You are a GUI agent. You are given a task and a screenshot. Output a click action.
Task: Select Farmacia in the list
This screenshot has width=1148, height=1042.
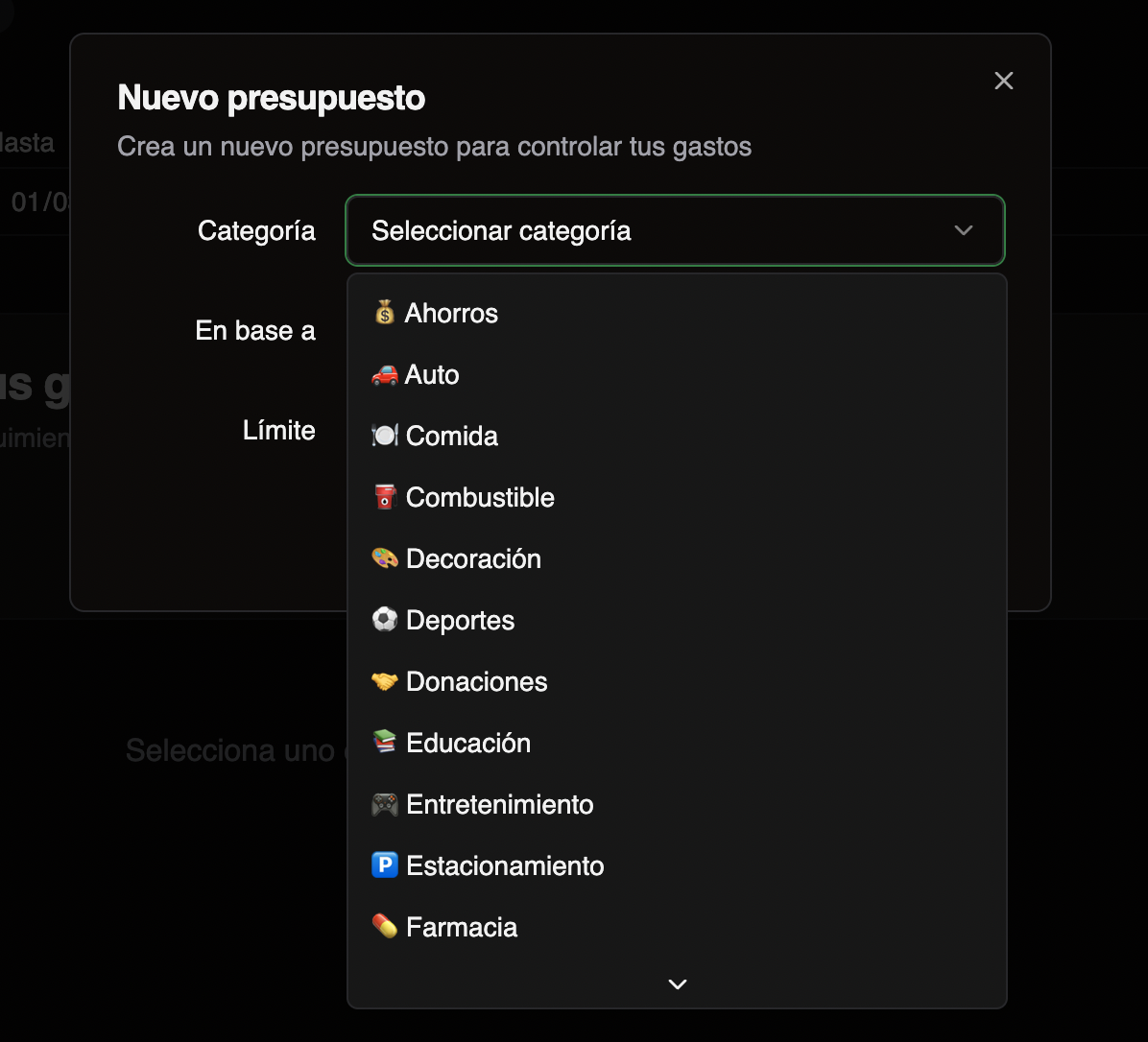click(462, 927)
